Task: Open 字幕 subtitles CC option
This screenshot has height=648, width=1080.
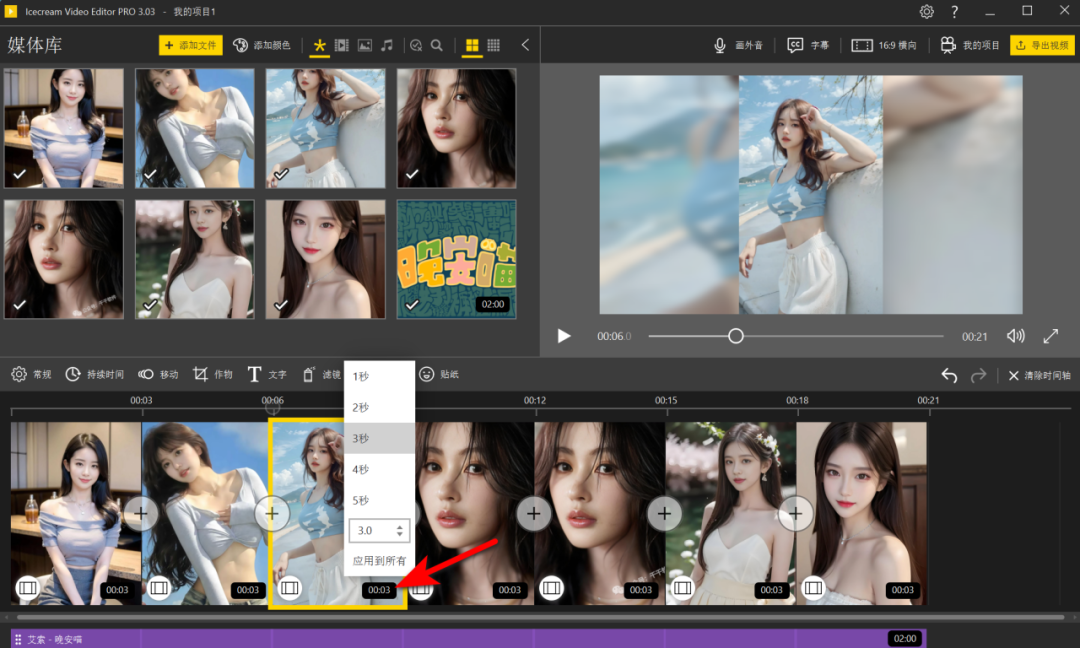Action: pyautogui.click(x=808, y=45)
